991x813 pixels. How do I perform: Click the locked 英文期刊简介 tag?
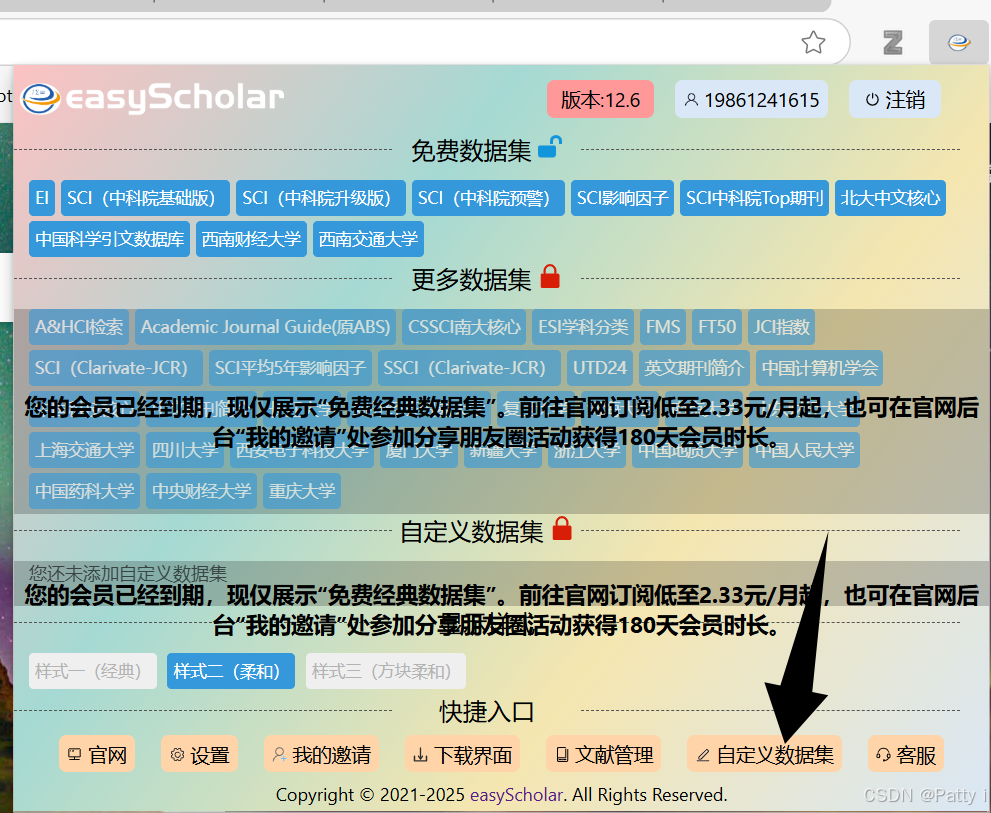tap(694, 368)
